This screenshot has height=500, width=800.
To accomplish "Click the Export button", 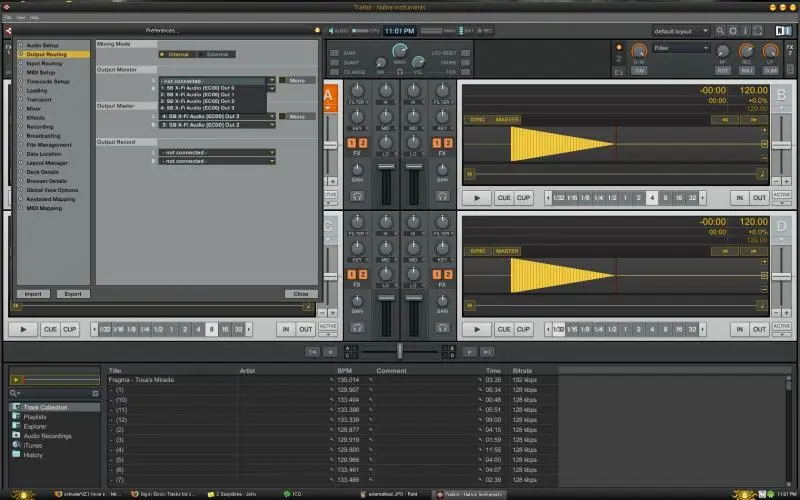I will pyautogui.click(x=72, y=294).
